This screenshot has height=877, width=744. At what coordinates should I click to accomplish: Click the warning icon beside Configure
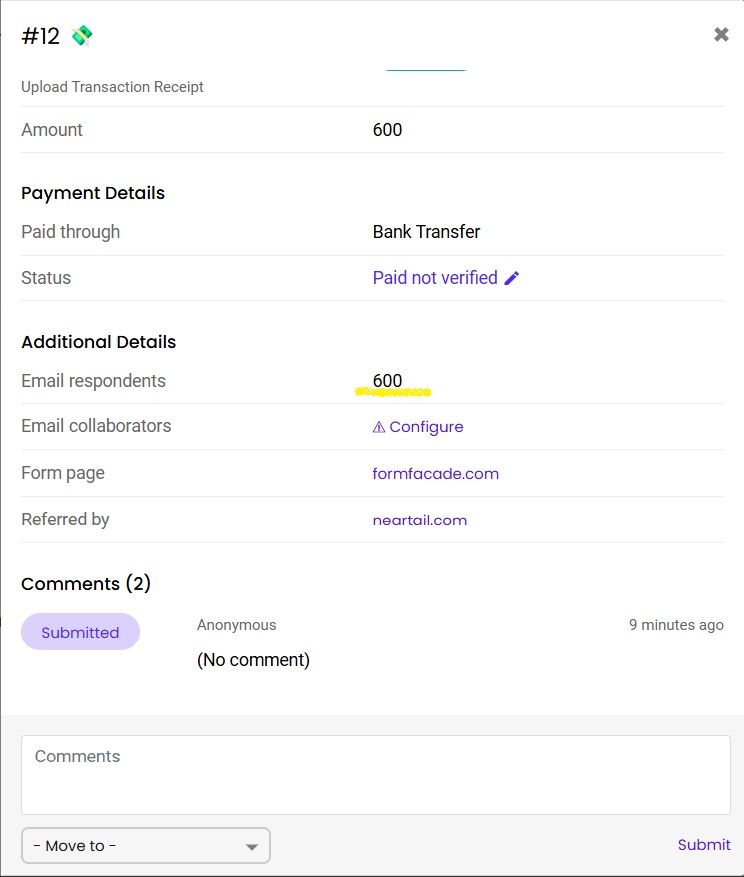coord(379,427)
